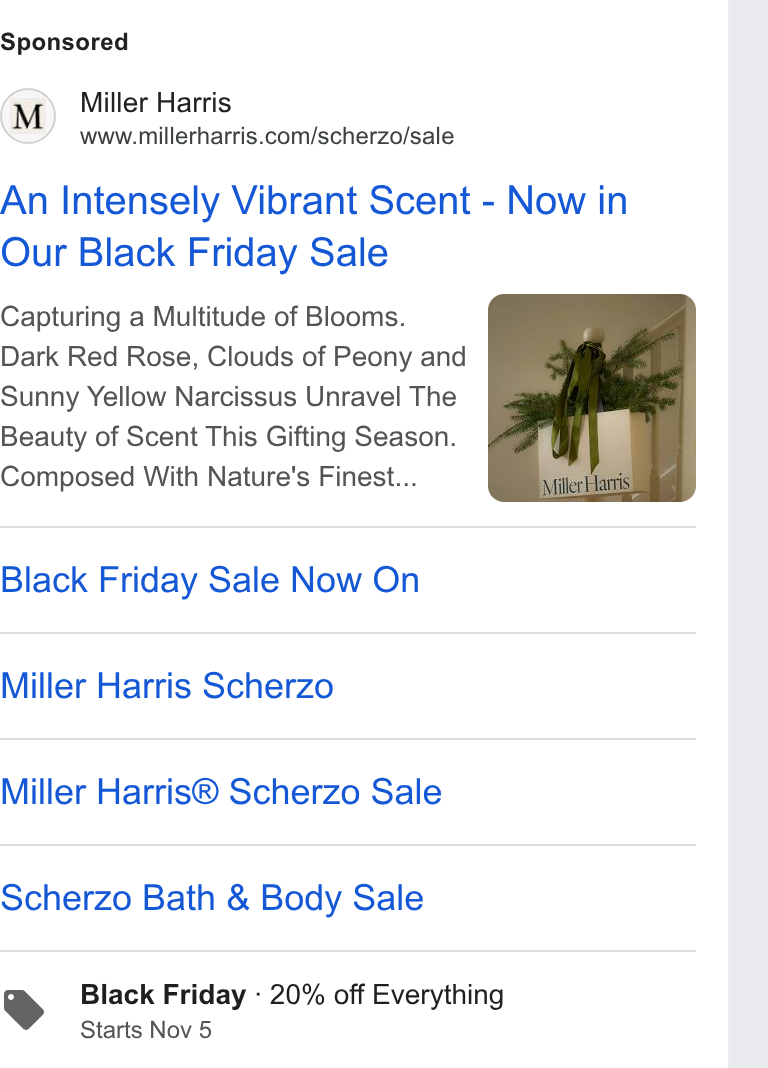Click 'Our Black Friday Sale' headline line
The image size is (768, 1068).
click(195, 253)
